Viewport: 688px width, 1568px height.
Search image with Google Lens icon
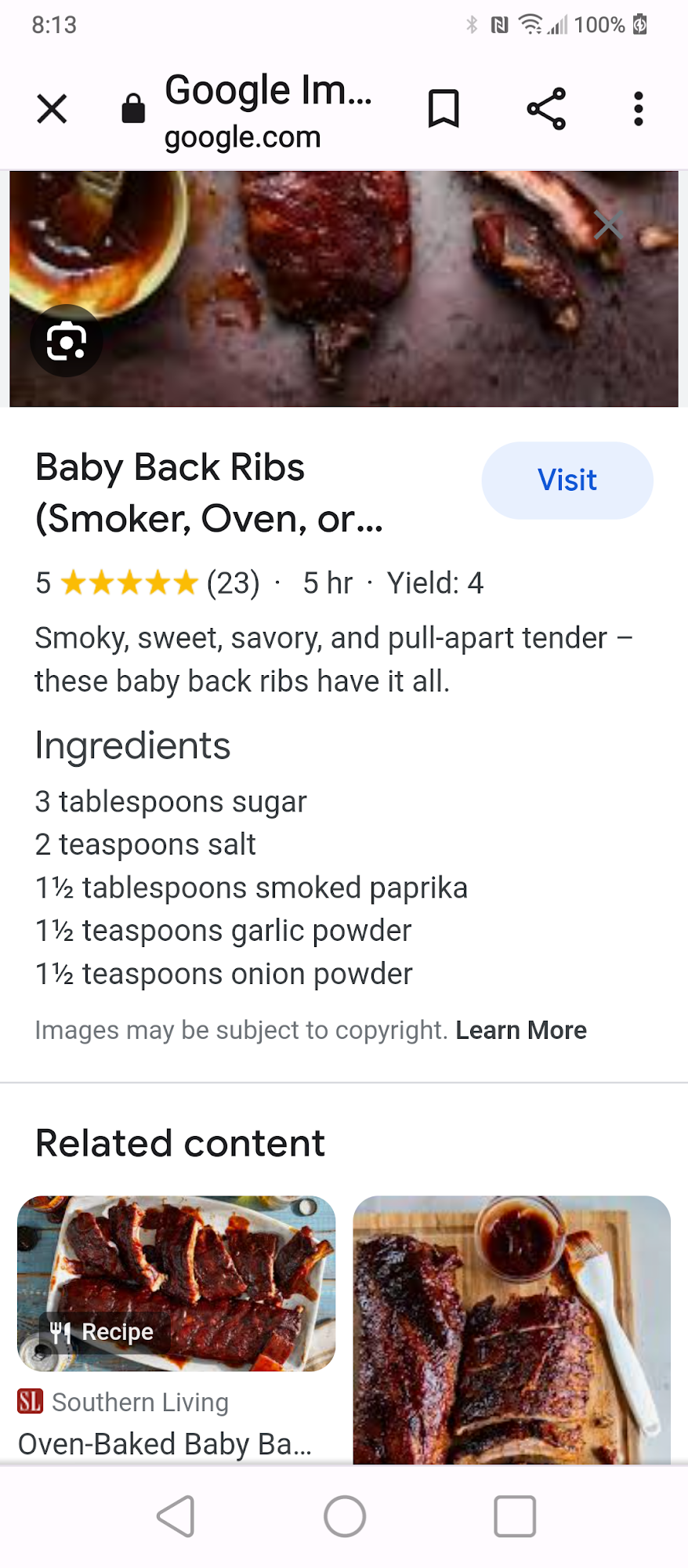(x=67, y=341)
